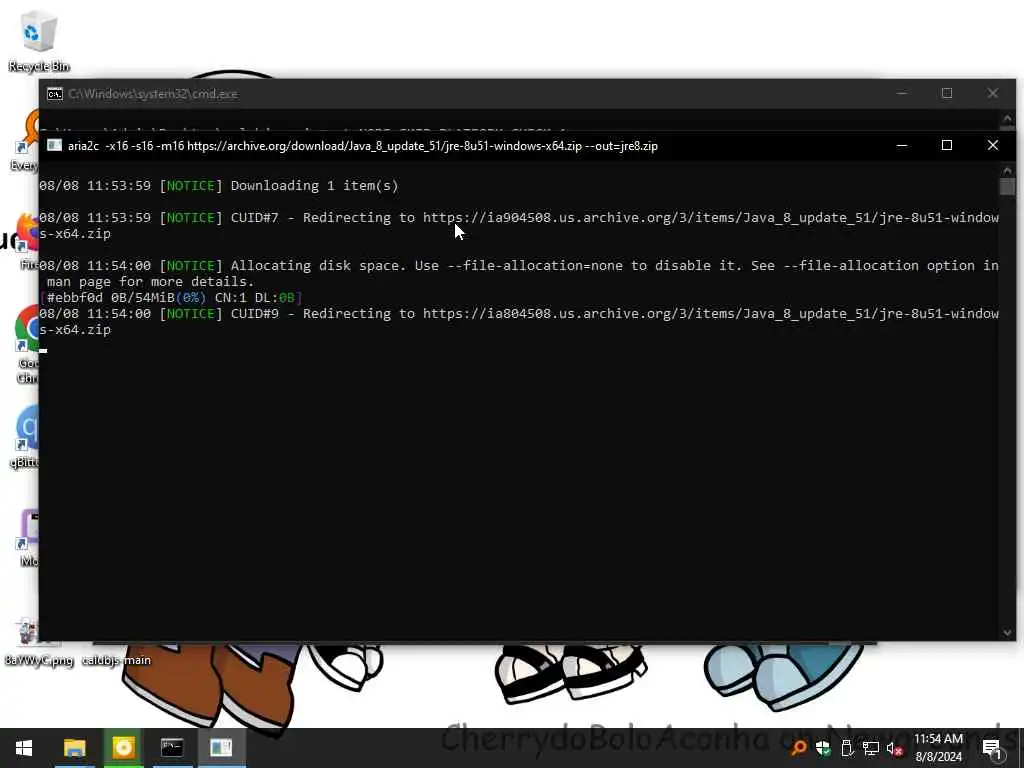Switch to the cmd.exe taskbar button
1024x768 pixels.
coord(172,748)
